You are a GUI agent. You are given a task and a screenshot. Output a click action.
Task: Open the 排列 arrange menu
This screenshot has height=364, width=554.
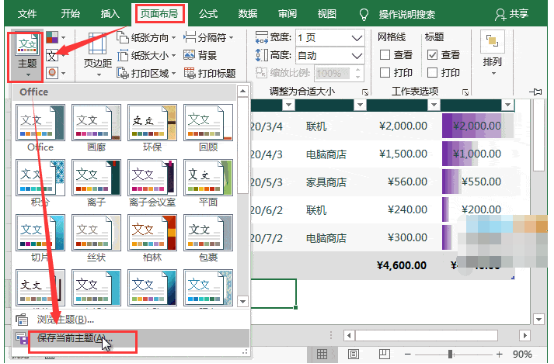[492, 53]
